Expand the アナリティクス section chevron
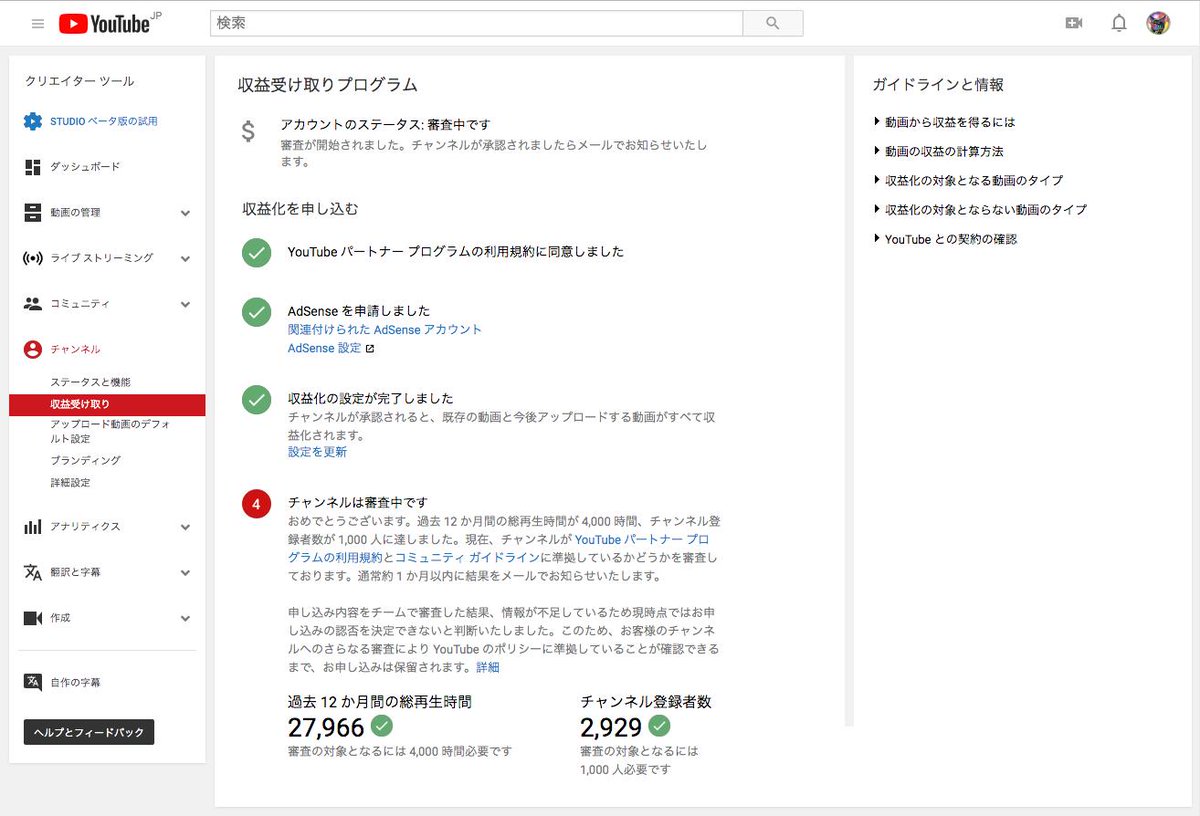 pyautogui.click(x=185, y=527)
